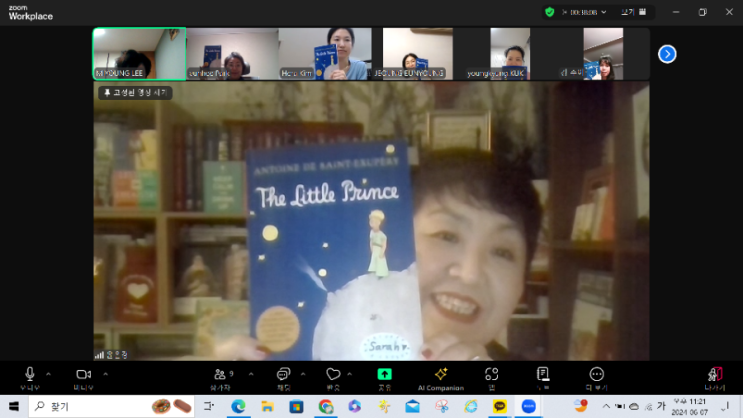743x418 pixels.
Task: Click the pinned video label badge
Action: (136, 93)
